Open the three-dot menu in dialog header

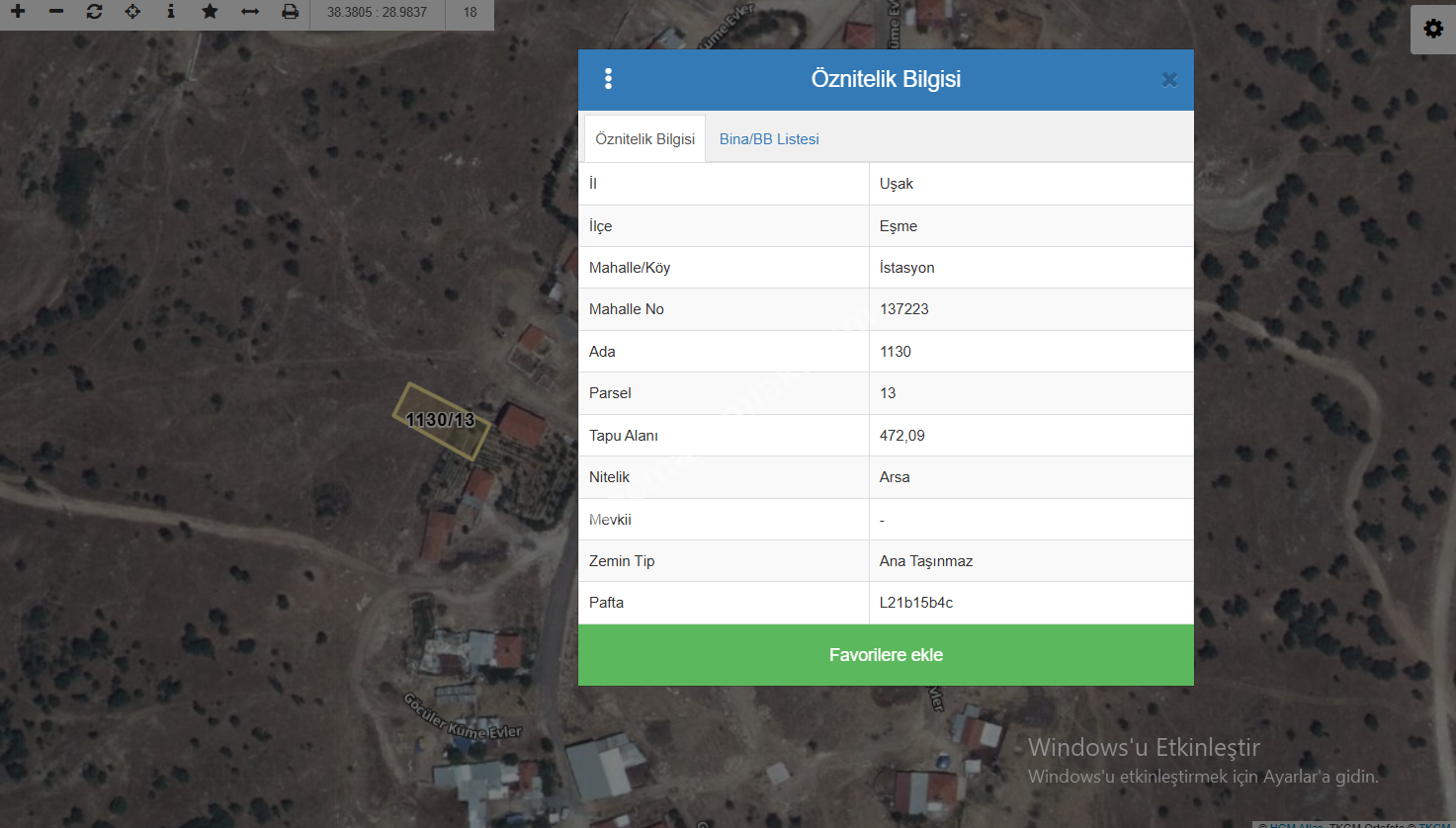(x=608, y=79)
